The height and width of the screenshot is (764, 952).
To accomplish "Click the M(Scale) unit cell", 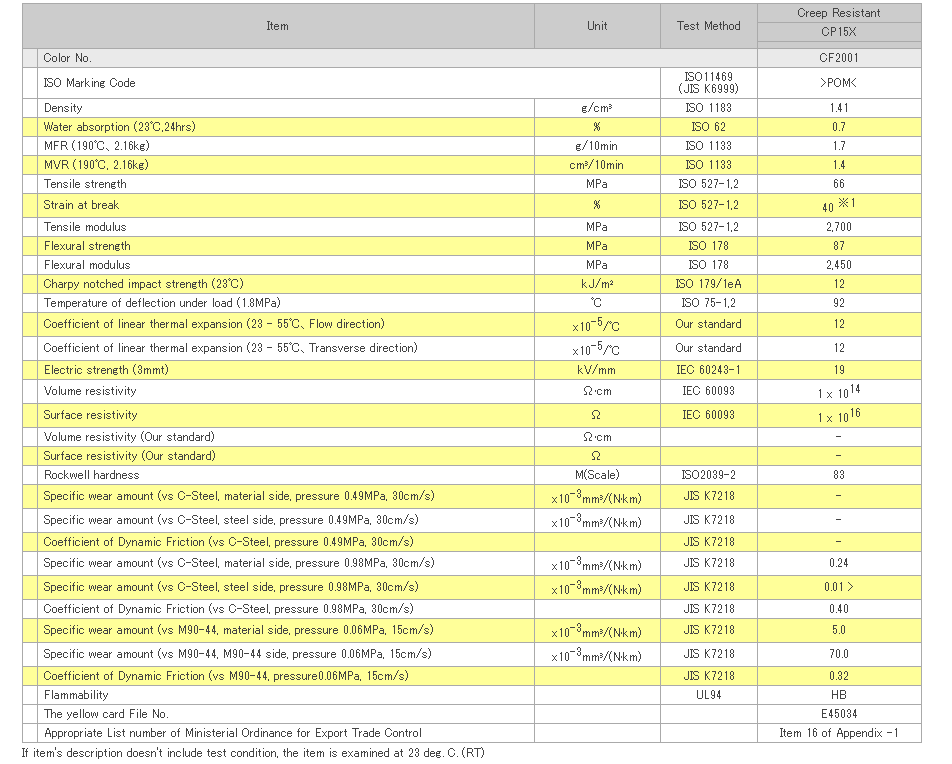I will click(x=597, y=475).
